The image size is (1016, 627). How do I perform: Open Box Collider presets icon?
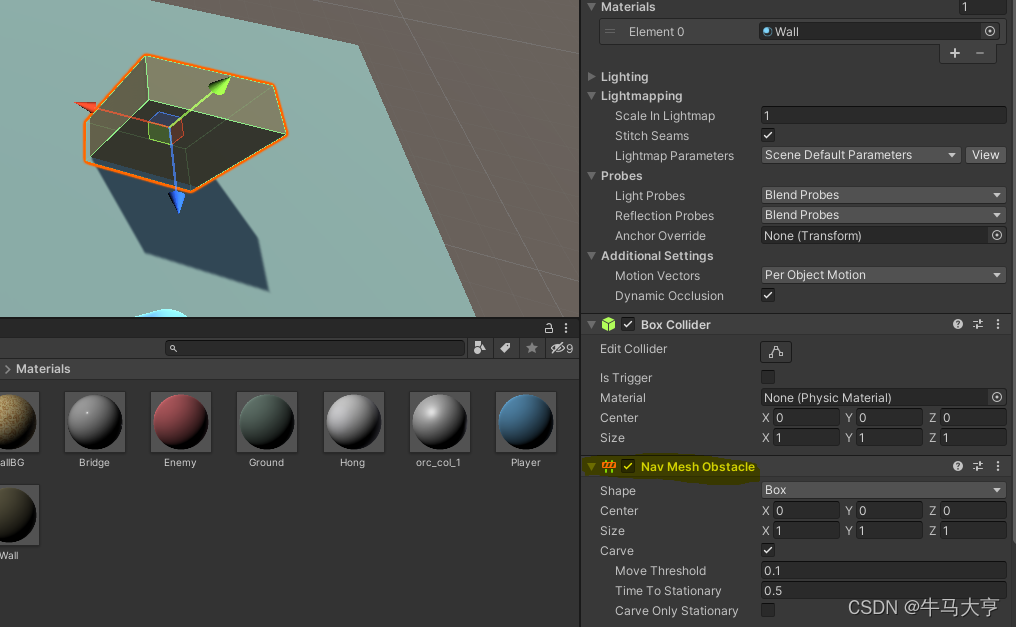[x=978, y=324]
